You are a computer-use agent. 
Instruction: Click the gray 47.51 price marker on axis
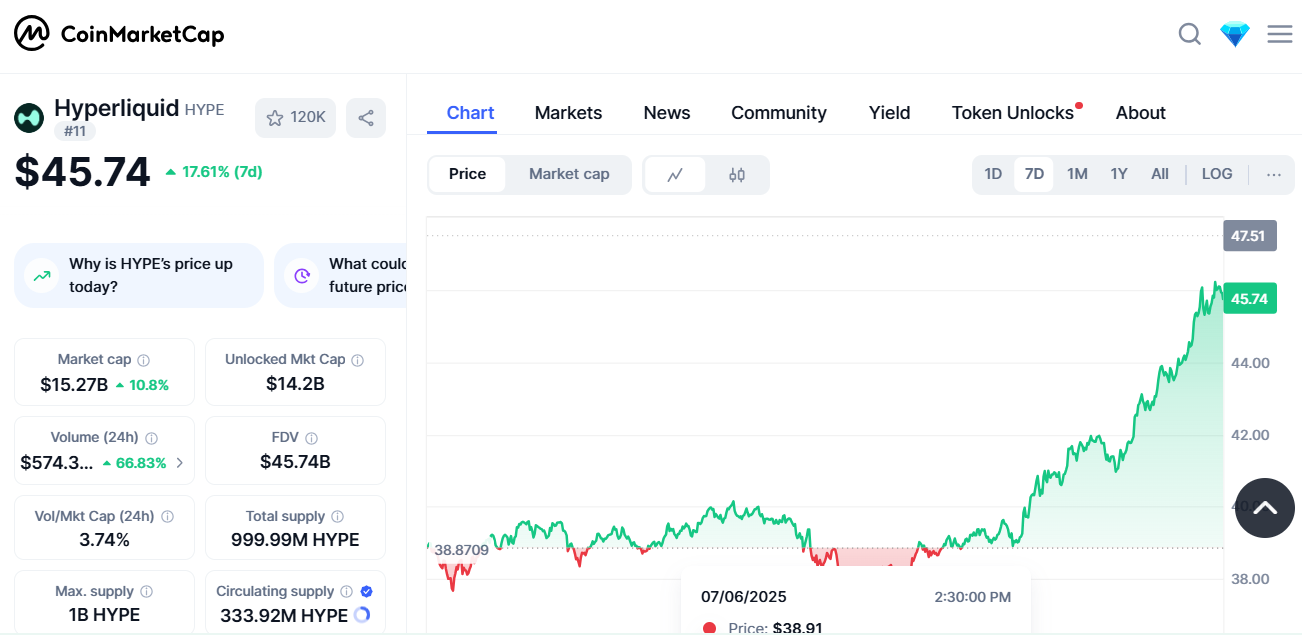(x=1250, y=236)
